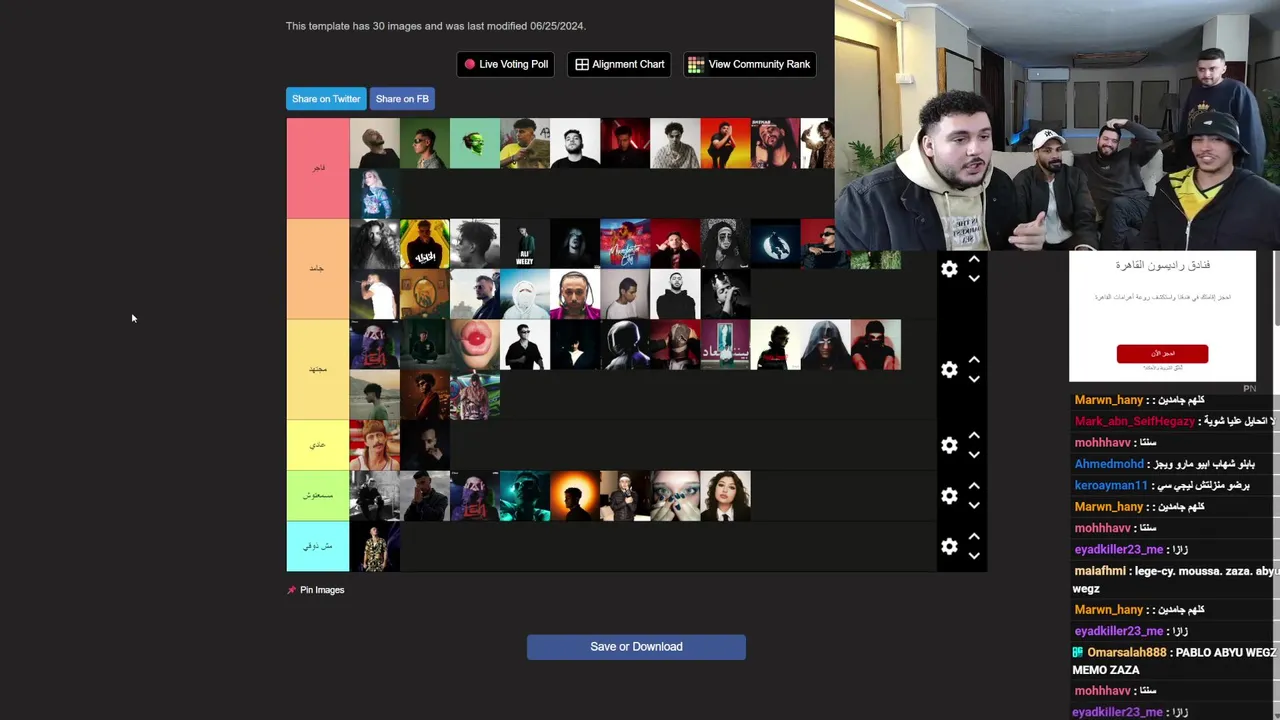
Task: Open the Live Voting Poll
Action: coord(506,64)
